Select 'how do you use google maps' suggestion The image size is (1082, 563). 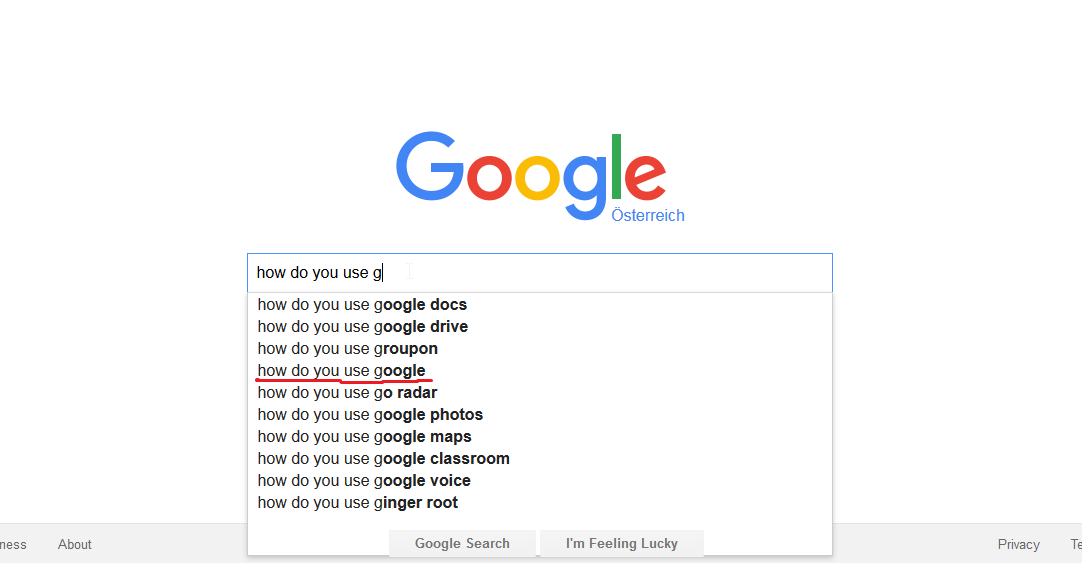[x=540, y=437]
